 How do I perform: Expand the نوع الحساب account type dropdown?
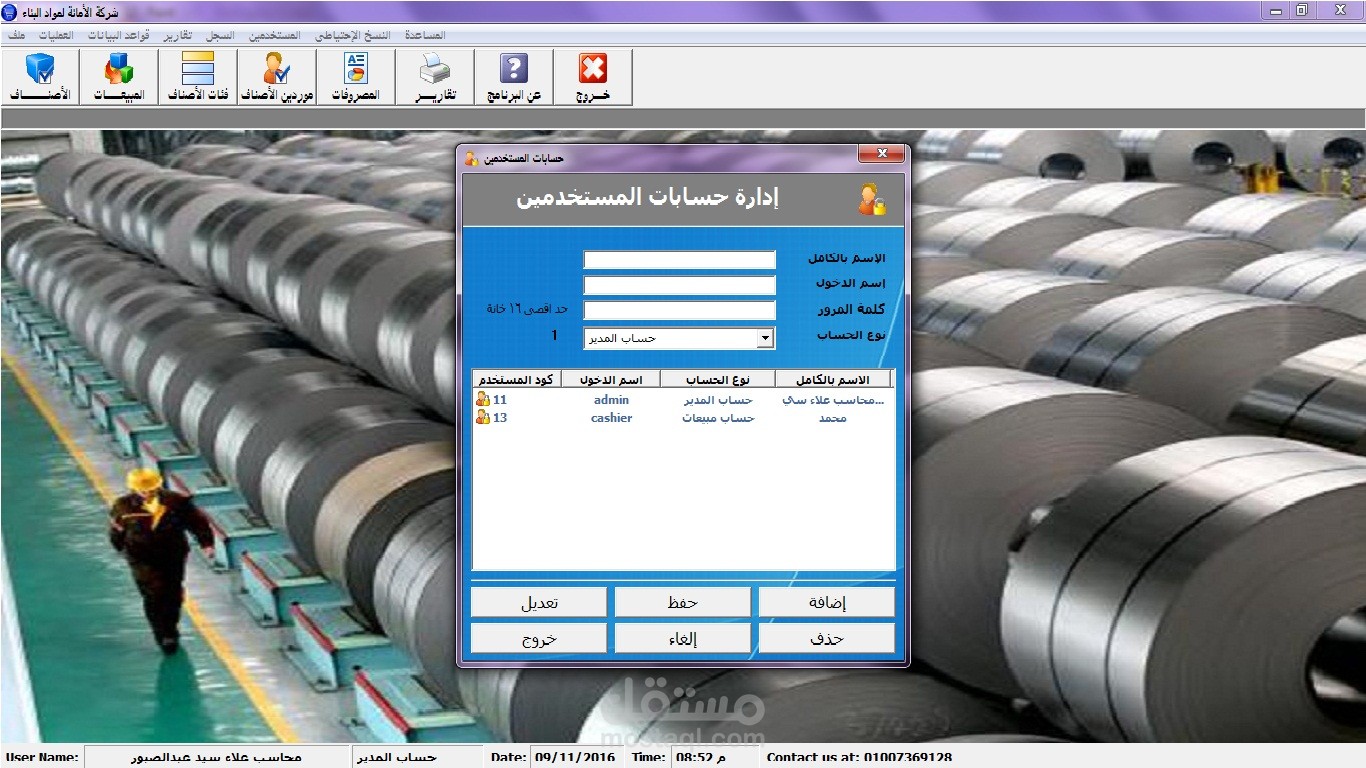coord(766,338)
